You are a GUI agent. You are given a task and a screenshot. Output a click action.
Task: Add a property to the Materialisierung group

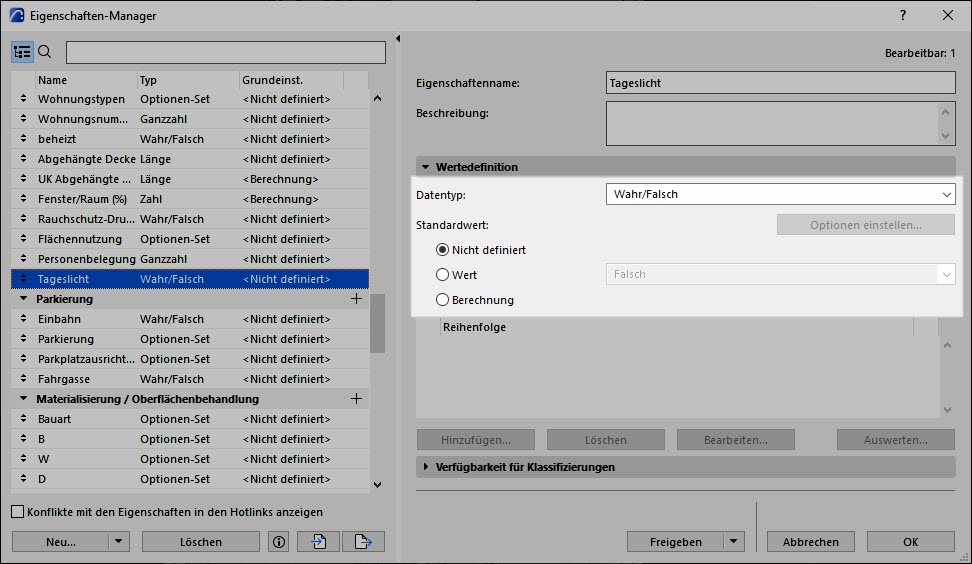pyautogui.click(x=356, y=399)
